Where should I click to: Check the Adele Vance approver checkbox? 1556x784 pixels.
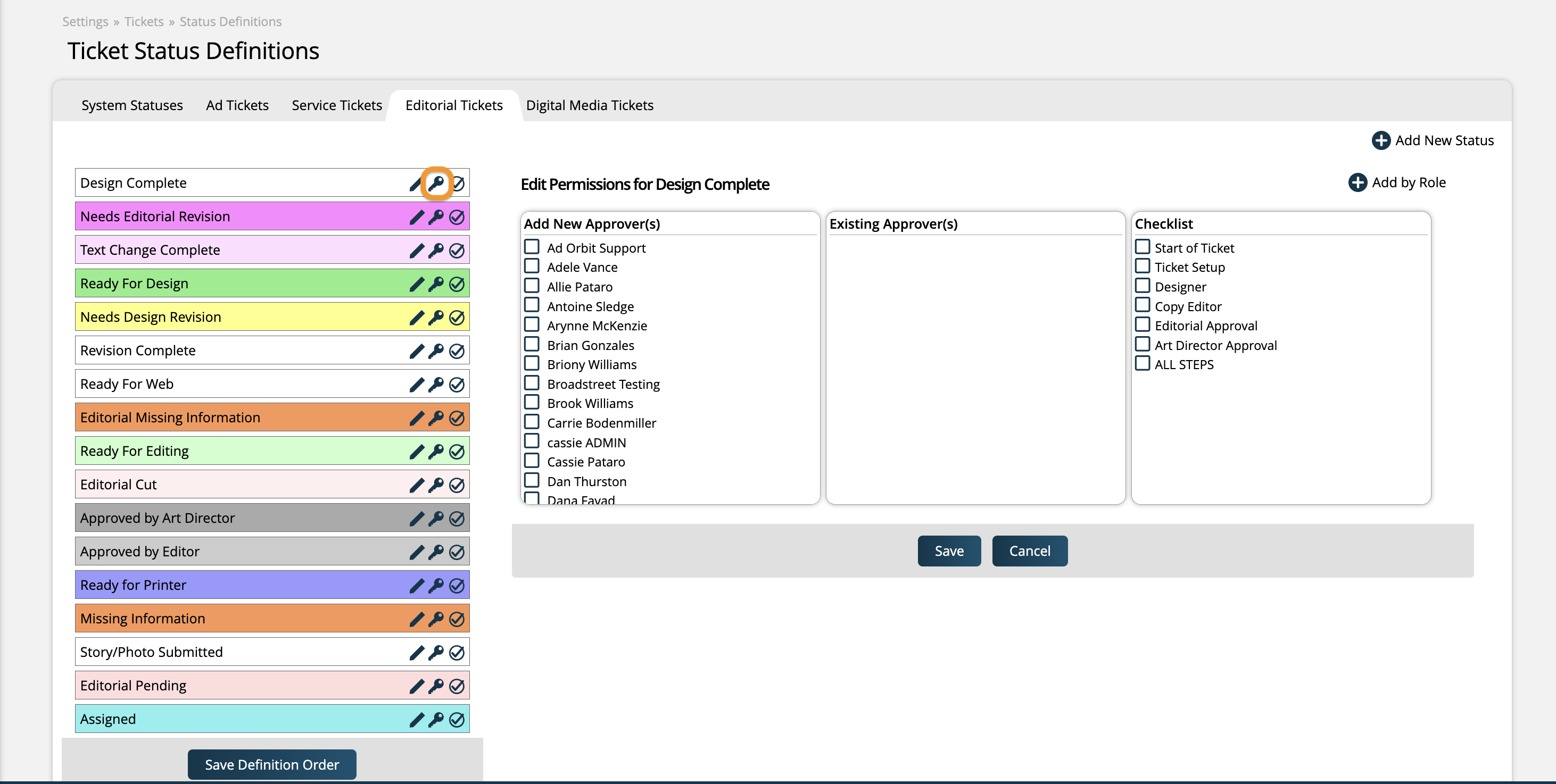coord(532,266)
